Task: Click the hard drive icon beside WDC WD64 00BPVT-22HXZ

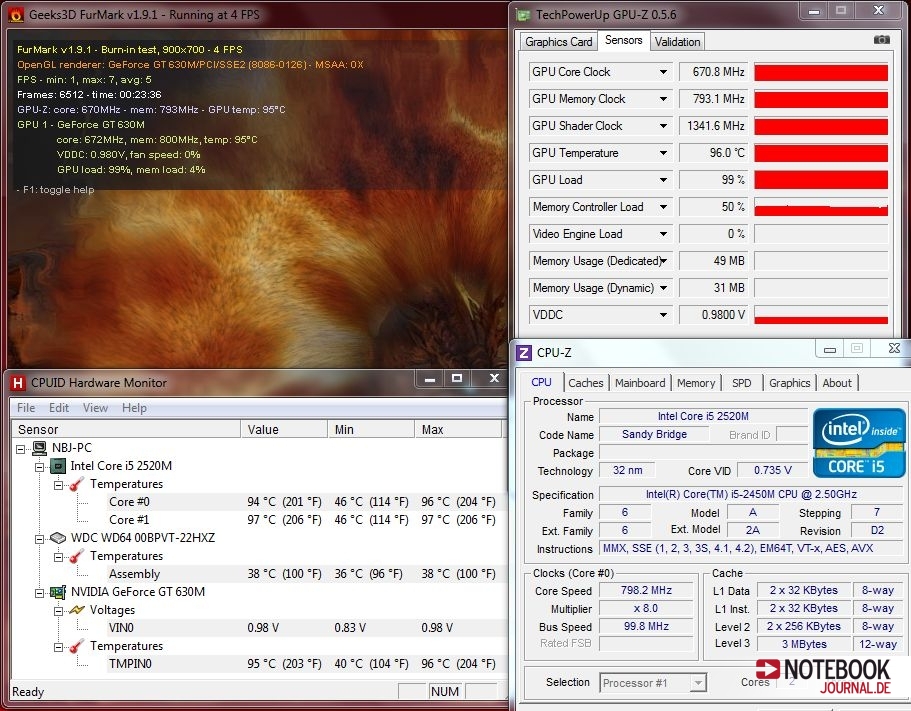Action: pyautogui.click(x=58, y=538)
